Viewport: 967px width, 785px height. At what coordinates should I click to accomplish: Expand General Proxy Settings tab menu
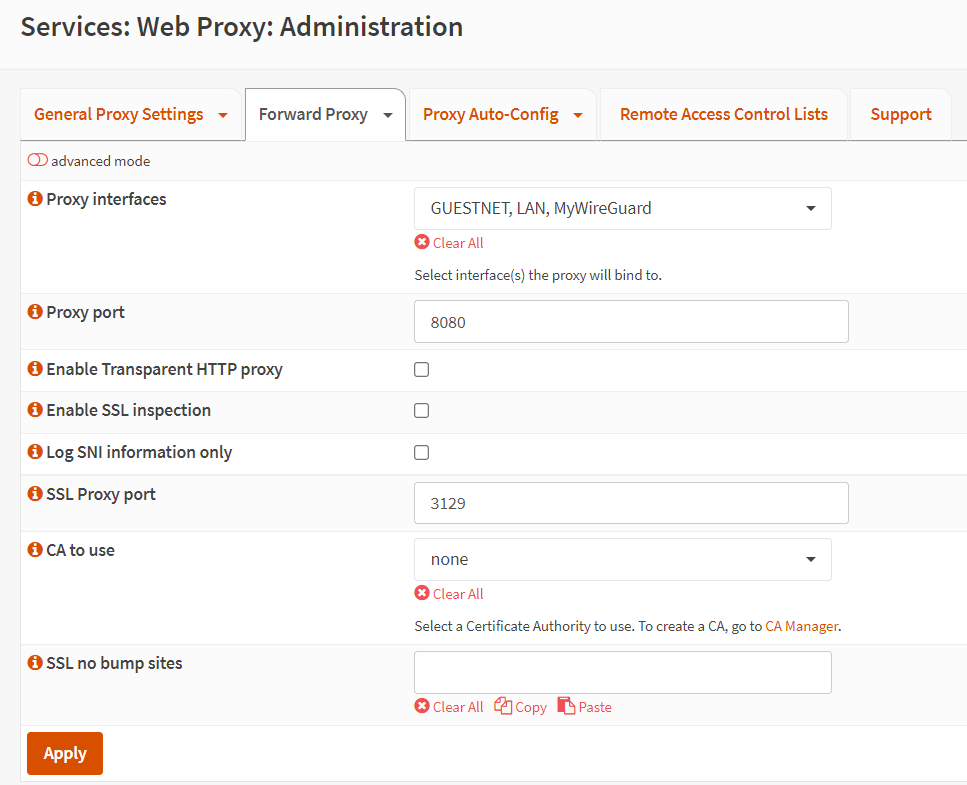coord(223,115)
